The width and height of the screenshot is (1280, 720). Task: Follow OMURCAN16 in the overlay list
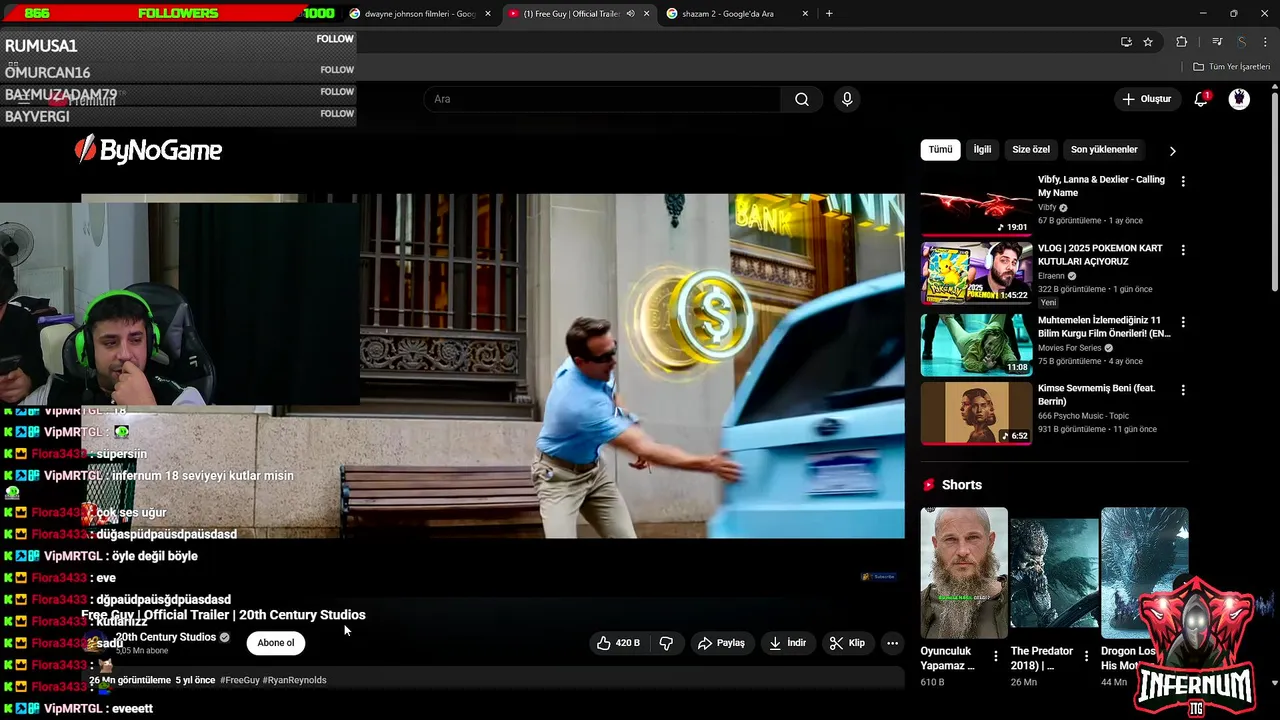[337, 70]
